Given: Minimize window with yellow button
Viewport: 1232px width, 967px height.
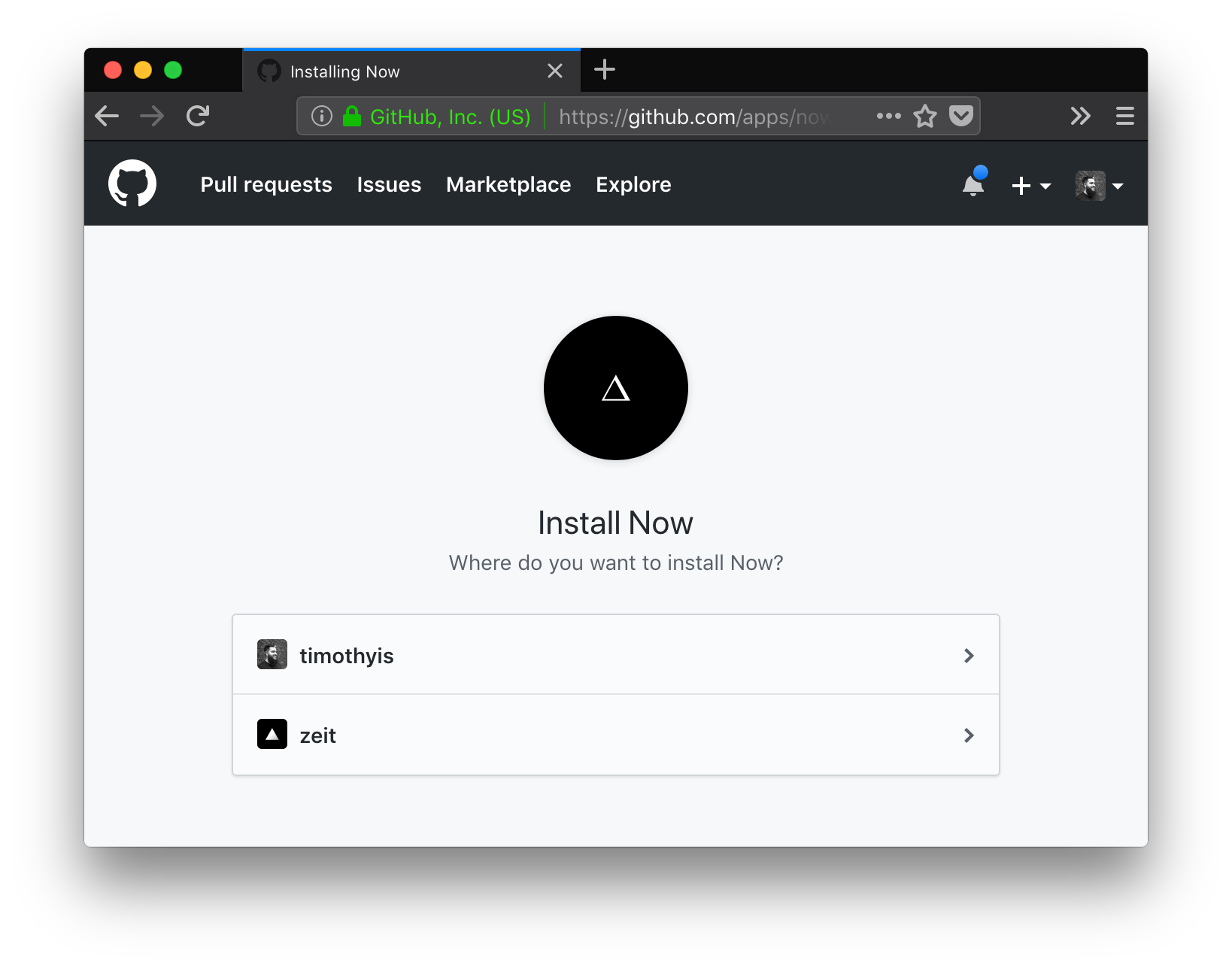Looking at the screenshot, I should point(143,70).
